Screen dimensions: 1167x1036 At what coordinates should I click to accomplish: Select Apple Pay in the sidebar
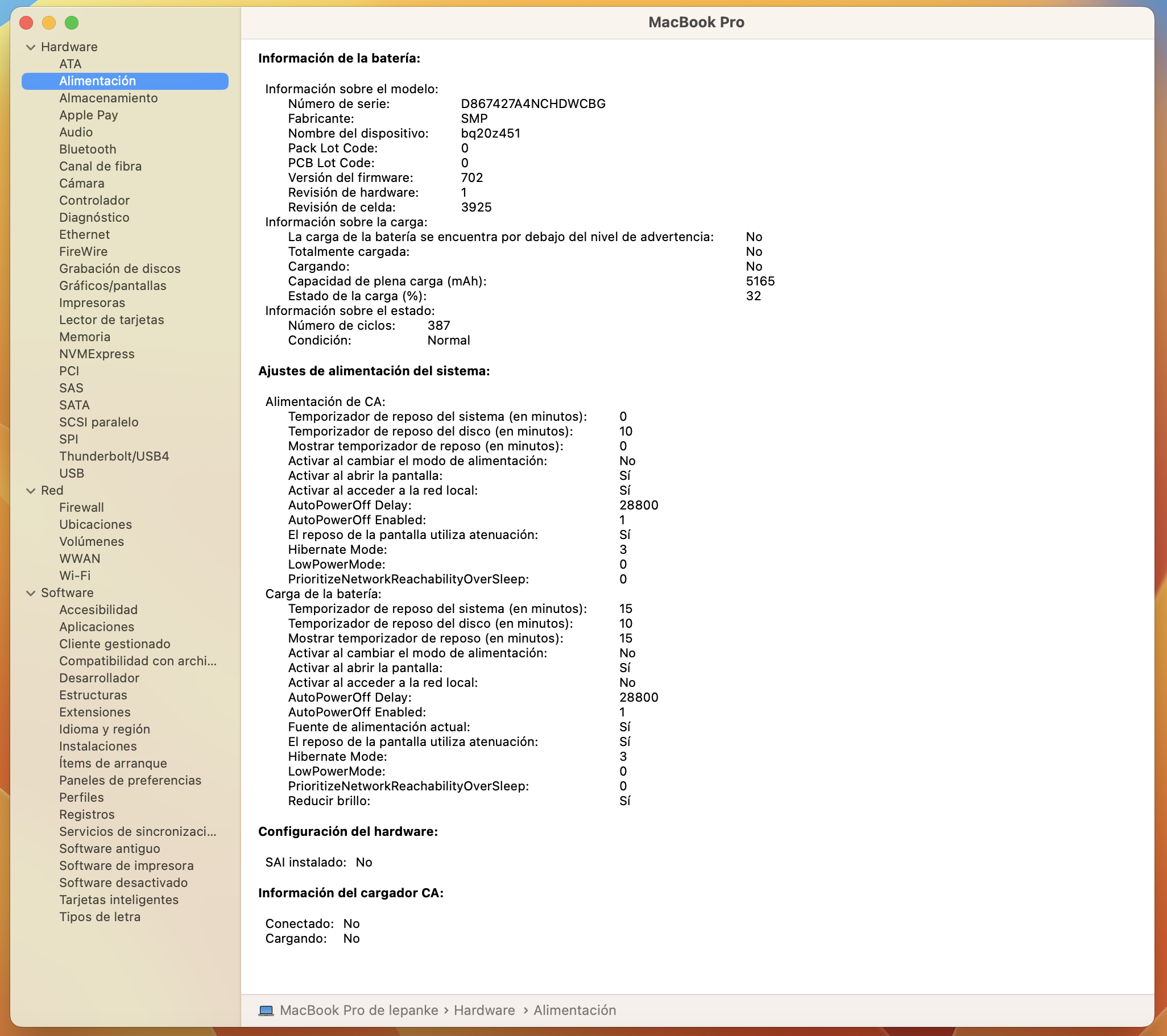coord(89,115)
